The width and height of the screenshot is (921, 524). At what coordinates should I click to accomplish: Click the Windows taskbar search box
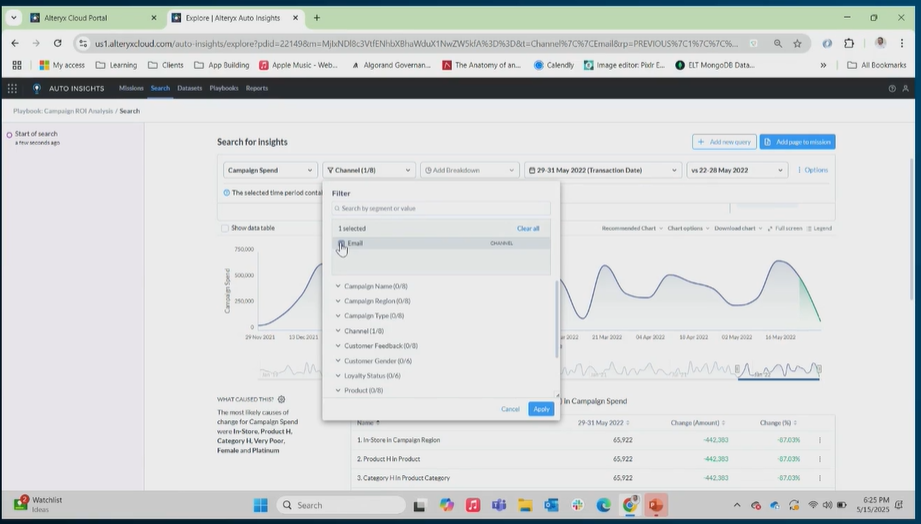pyautogui.click(x=341, y=505)
